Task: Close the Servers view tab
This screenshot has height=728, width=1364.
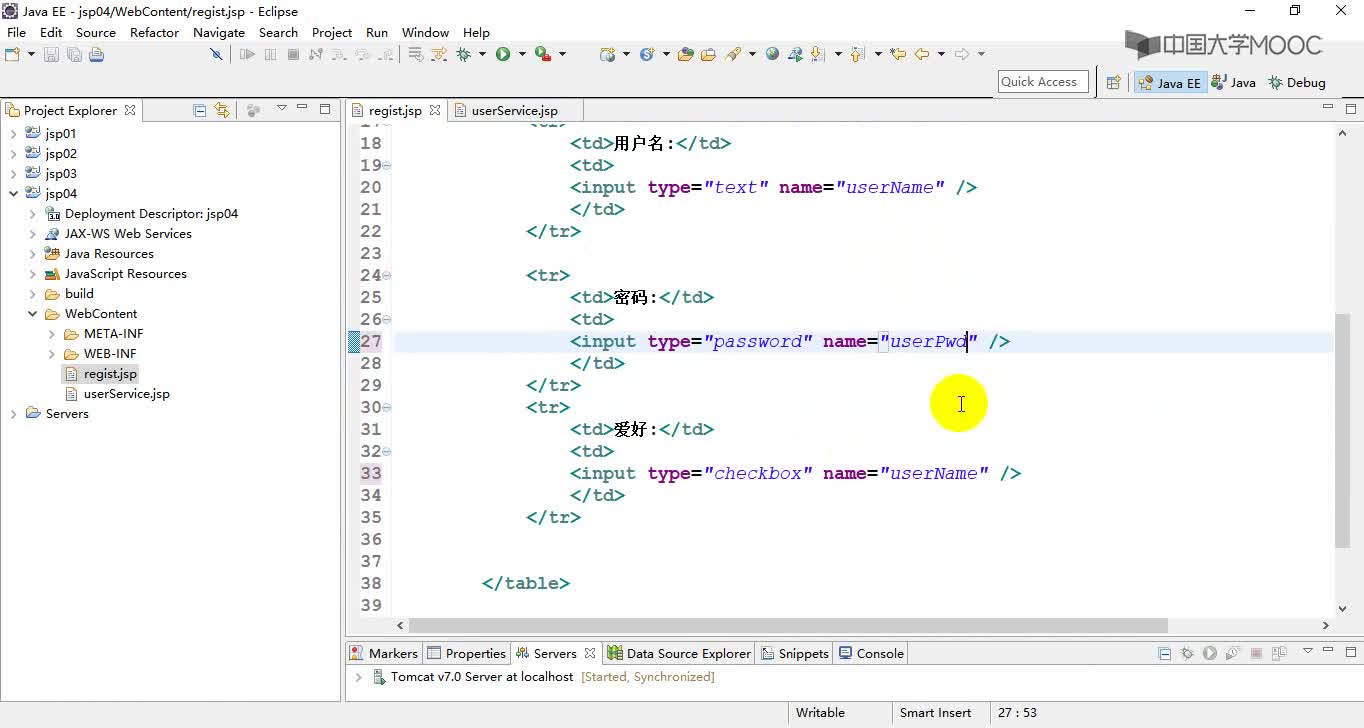Action: click(x=590, y=653)
